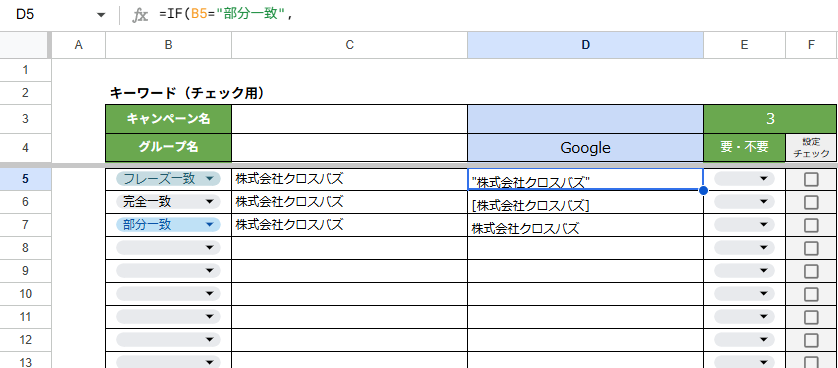Click the Google header cell
This screenshot has width=838, height=368.
click(586, 147)
